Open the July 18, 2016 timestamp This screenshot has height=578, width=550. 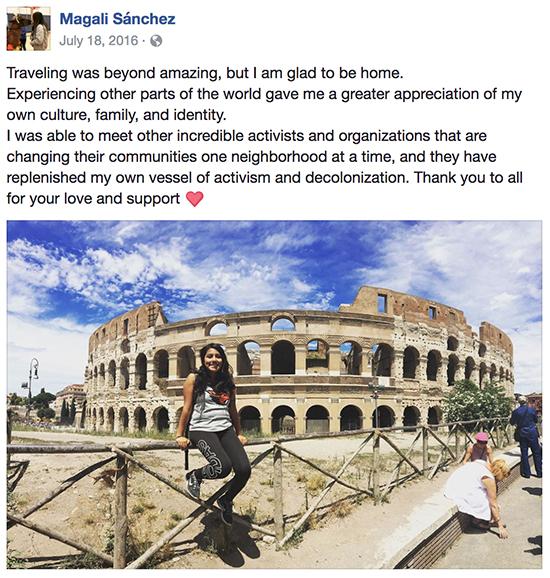pos(99,41)
